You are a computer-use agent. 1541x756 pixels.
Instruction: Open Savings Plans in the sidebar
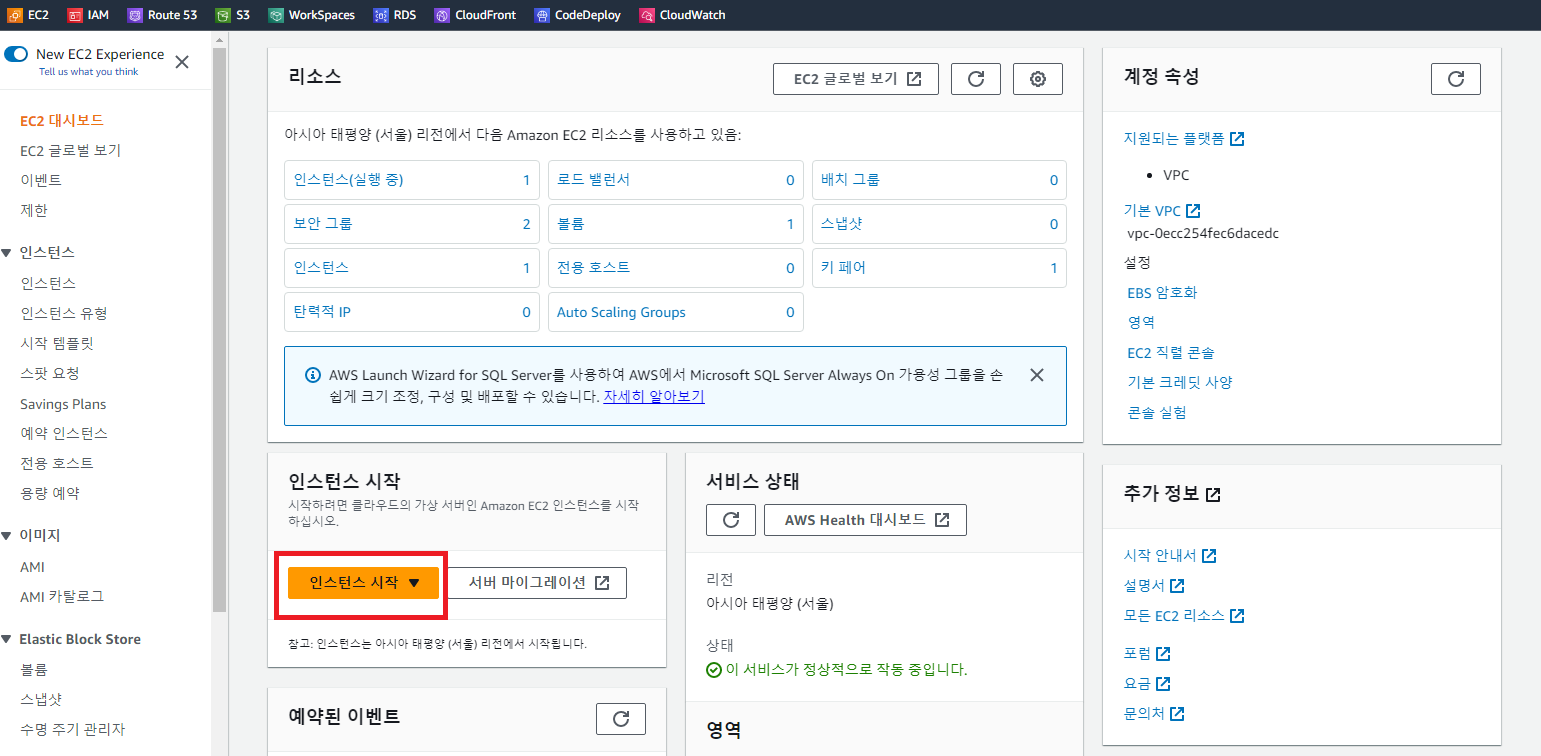(63, 404)
